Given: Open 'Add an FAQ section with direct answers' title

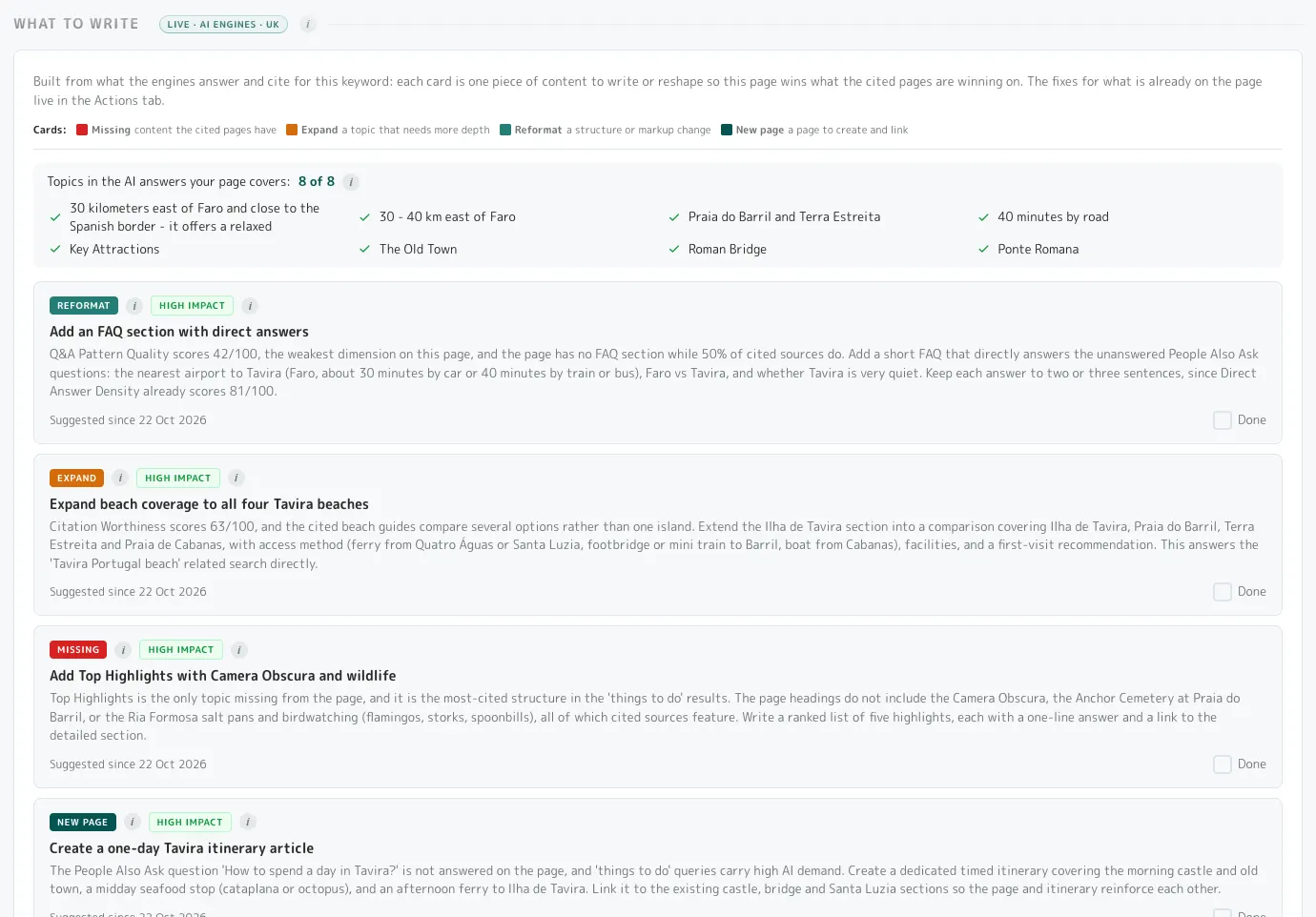Looking at the screenshot, I should click(x=179, y=332).
